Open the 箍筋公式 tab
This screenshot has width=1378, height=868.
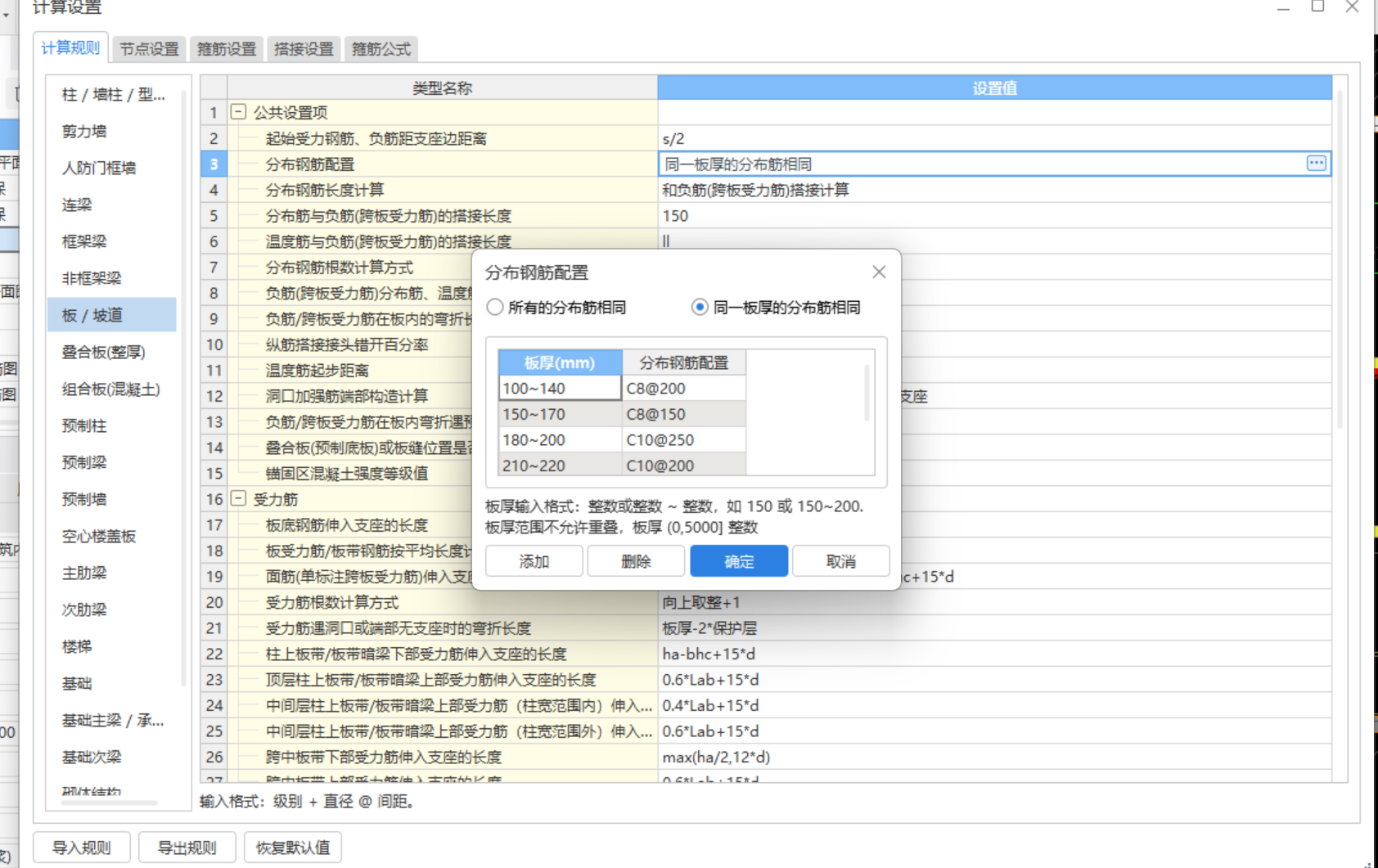[381, 48]
